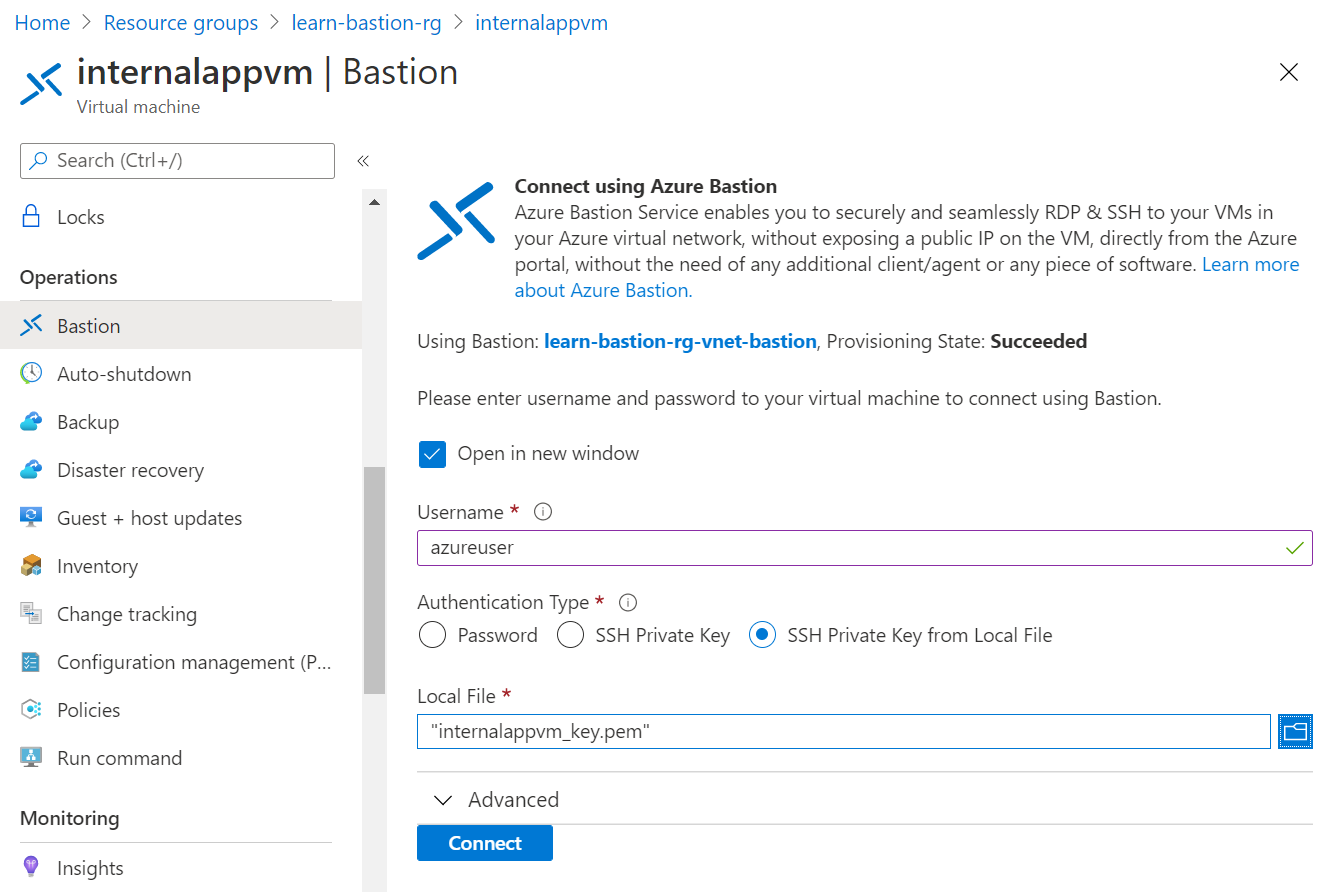This screenshot has height=892, width=1322.
Task: Click the Policies icon
Action: click(x=31, y=710)
